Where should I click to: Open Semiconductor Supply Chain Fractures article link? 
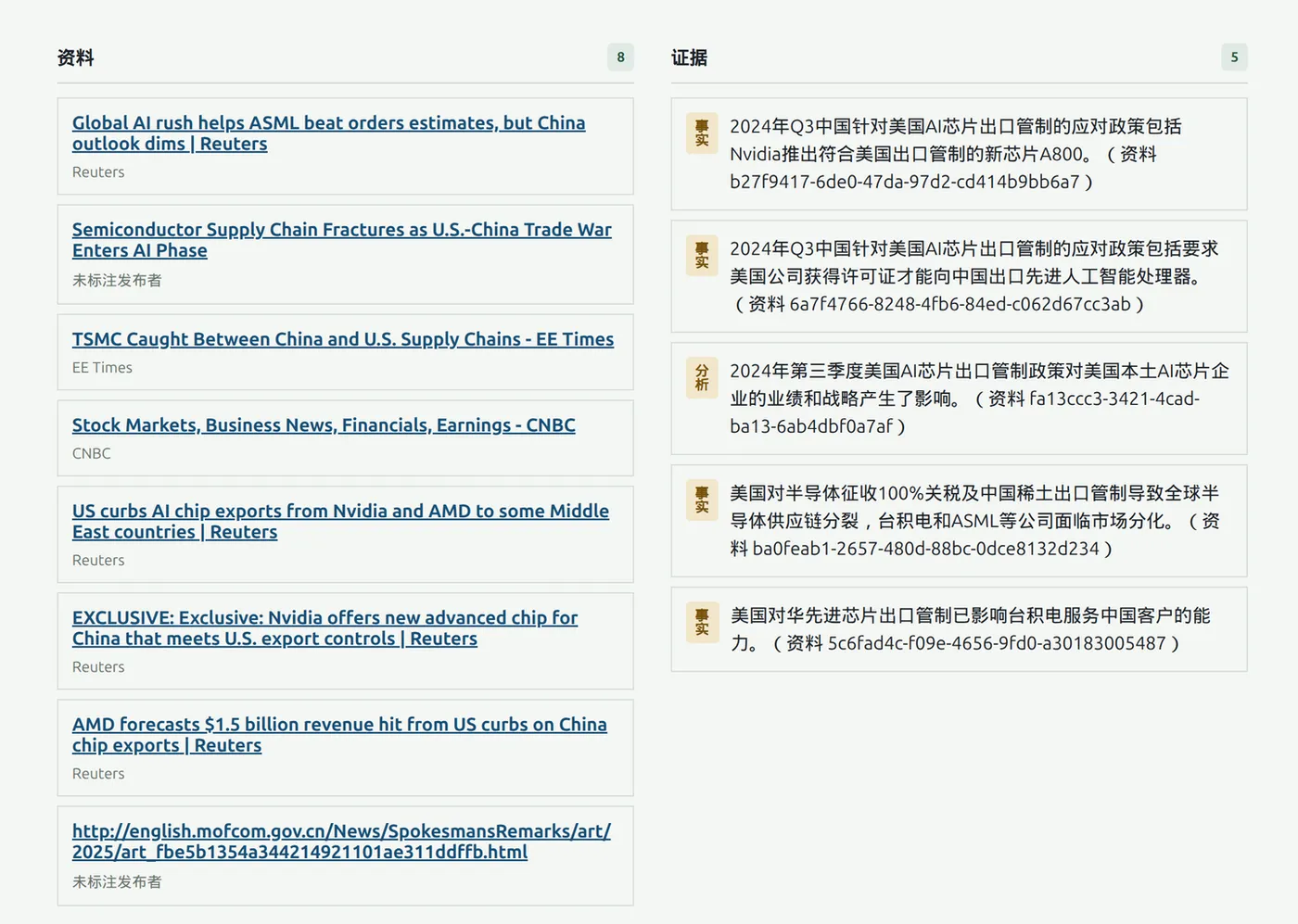click(x=342, y=240)
